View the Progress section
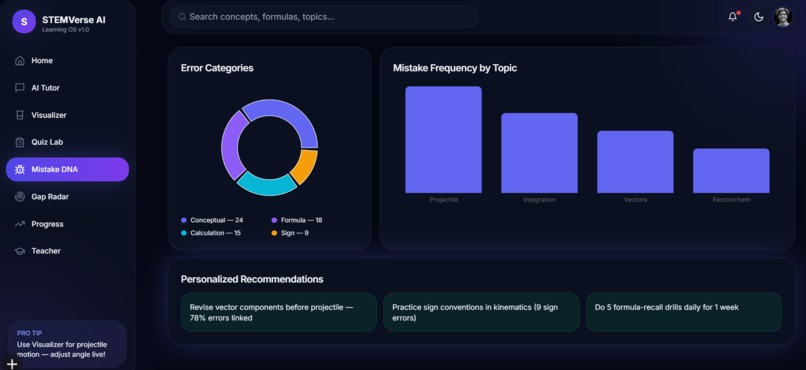 [67, 224]
